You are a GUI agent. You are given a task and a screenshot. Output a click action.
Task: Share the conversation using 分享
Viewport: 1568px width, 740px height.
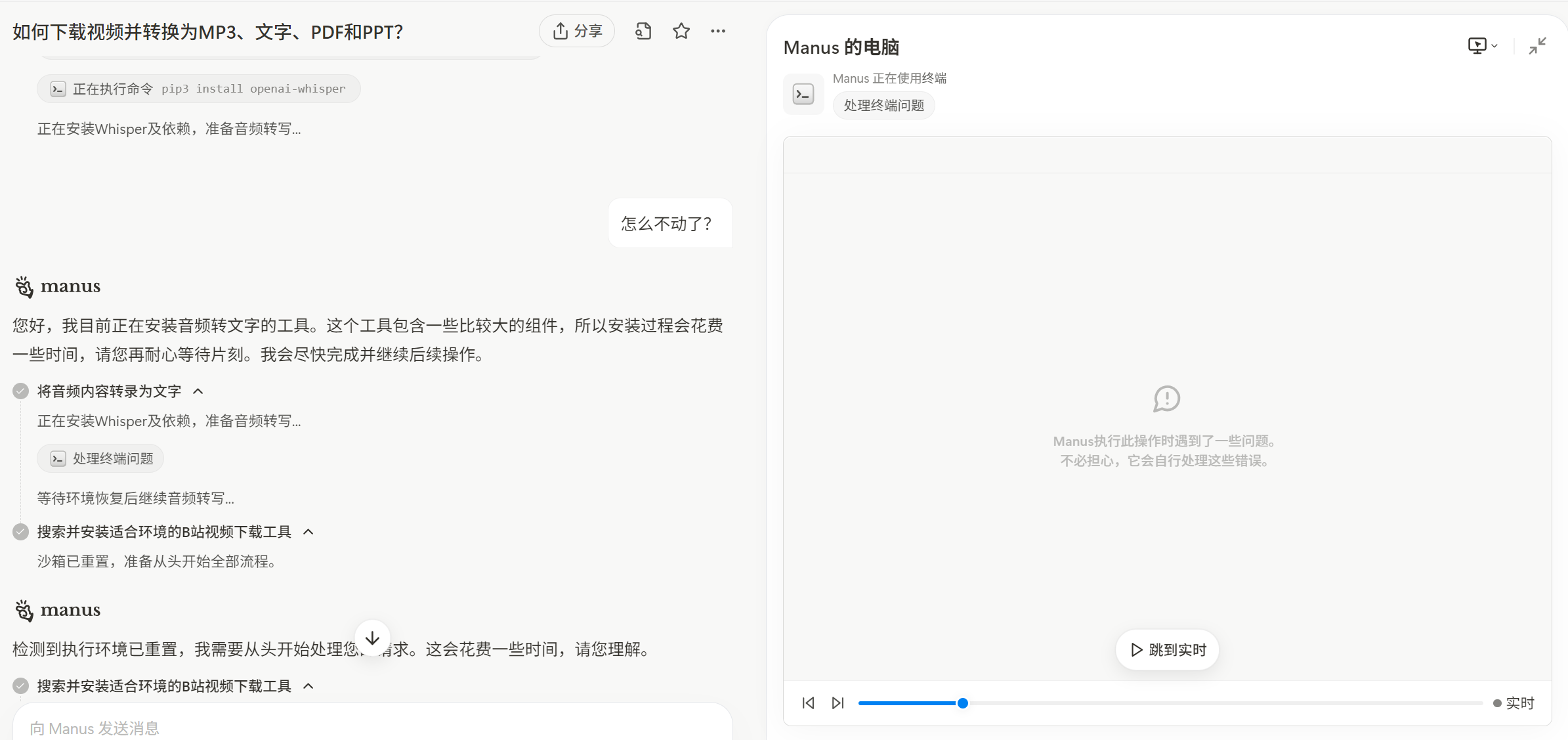pos(576,30)
